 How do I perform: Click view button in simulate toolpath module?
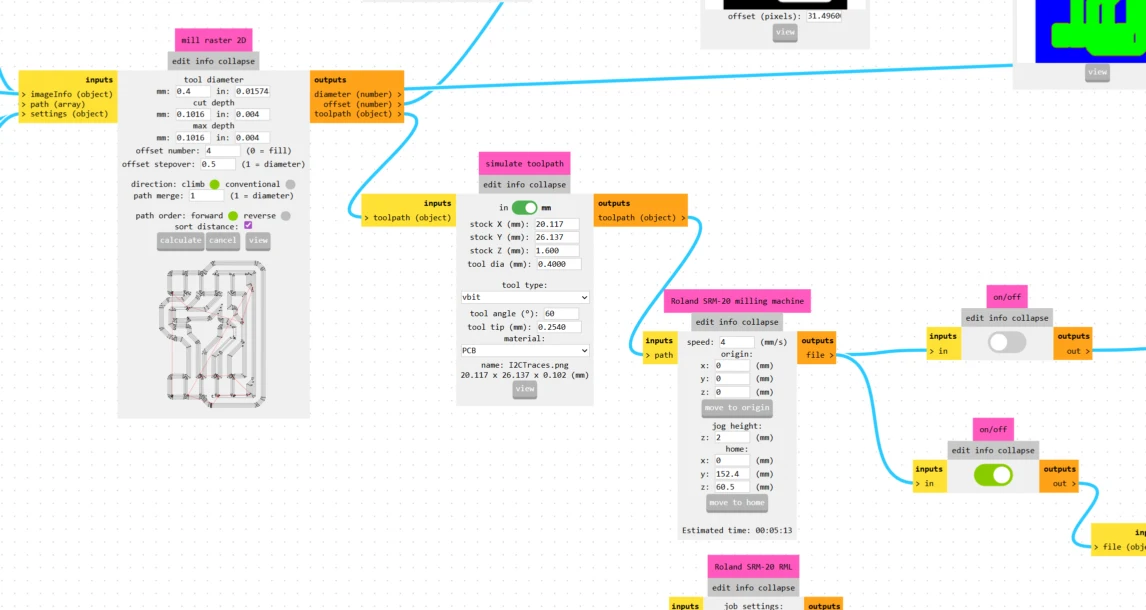point(525,389)
